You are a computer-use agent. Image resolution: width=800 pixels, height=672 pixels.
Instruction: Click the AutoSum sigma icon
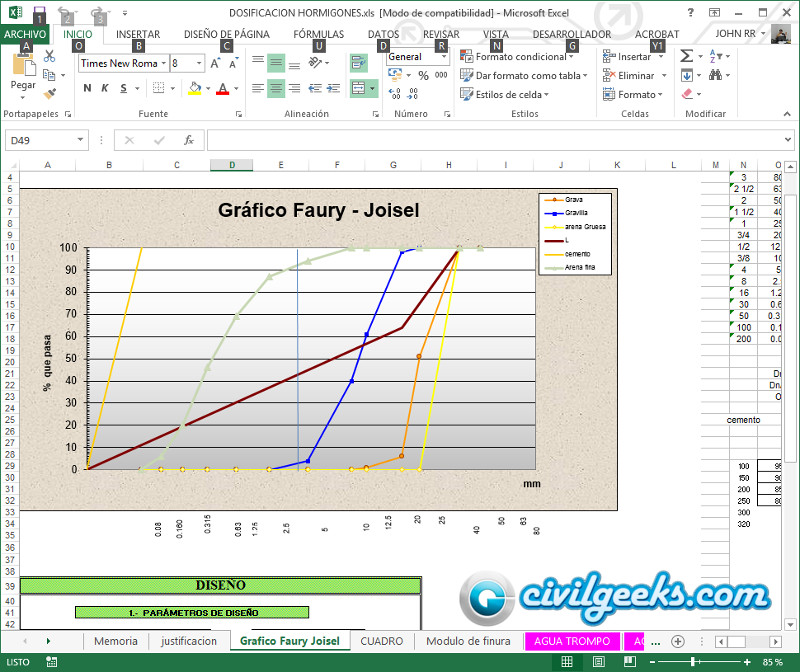tap(686, 57)
